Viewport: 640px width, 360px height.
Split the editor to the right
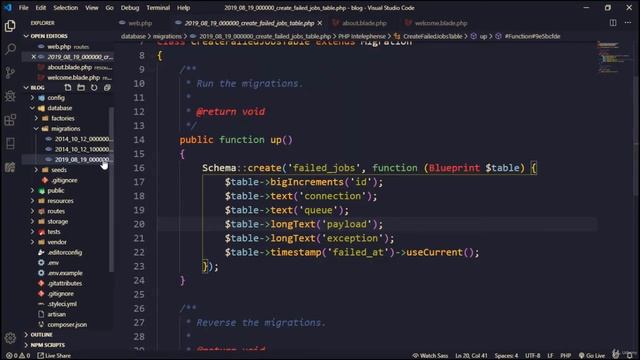pyautogui.click(x=613, y=23)
